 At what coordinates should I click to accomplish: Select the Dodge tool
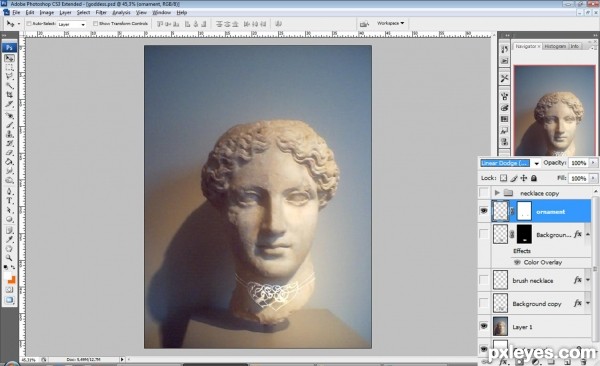[x=9, y=180]
